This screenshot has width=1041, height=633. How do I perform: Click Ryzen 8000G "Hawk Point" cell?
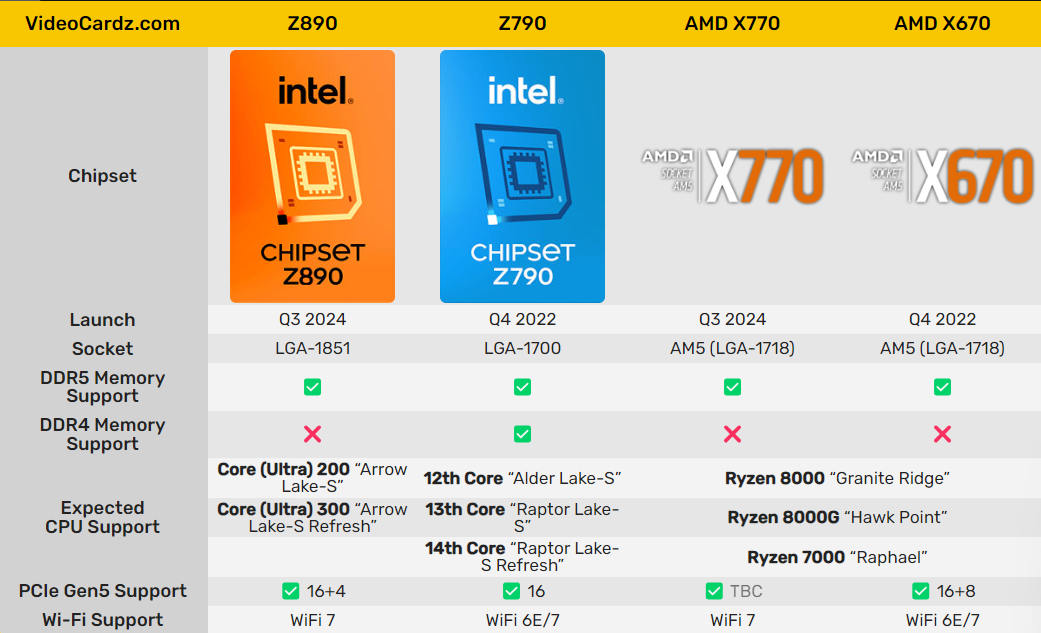click(837, 517)
